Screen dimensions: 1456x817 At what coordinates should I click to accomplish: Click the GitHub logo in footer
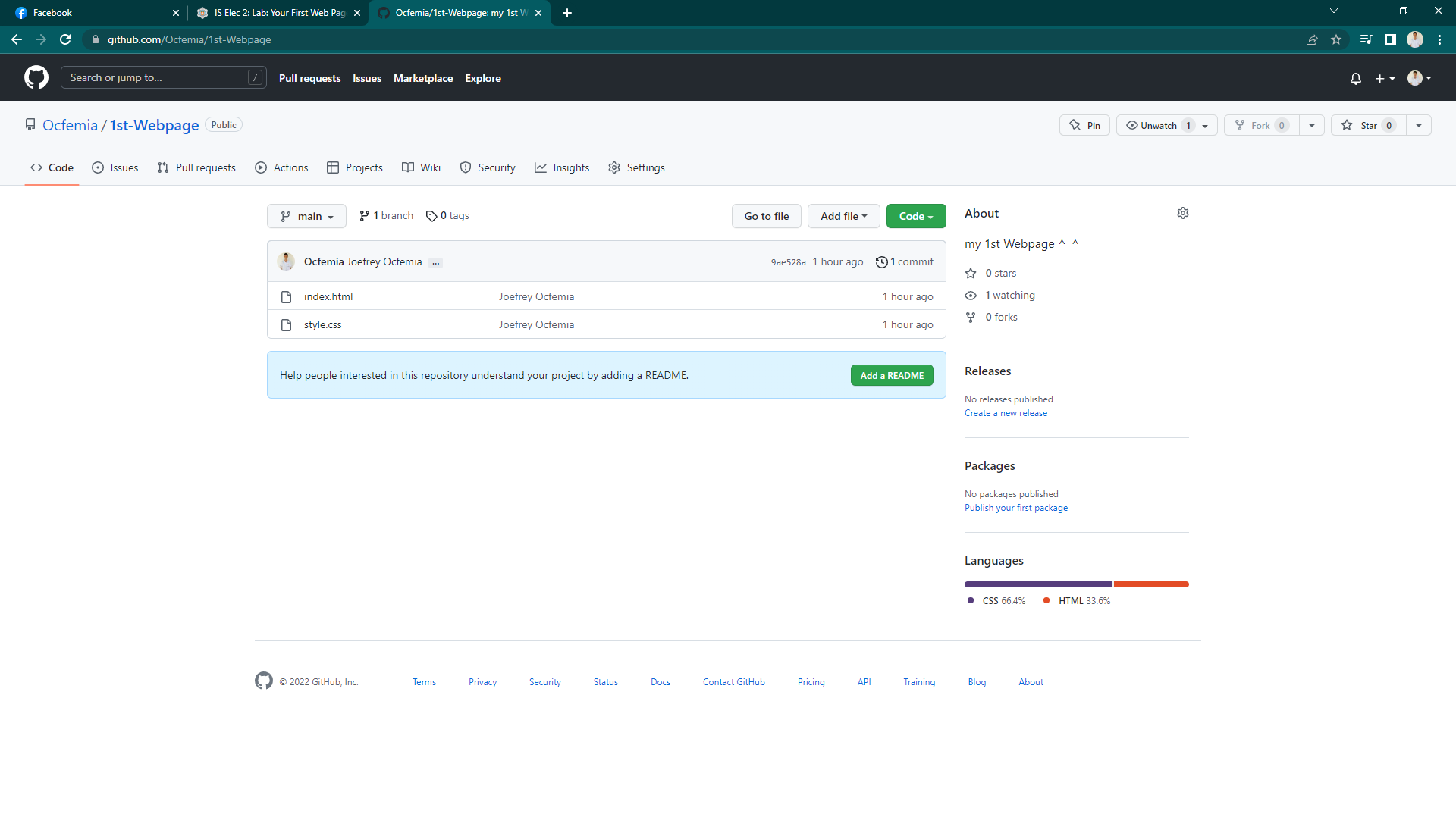264,681
